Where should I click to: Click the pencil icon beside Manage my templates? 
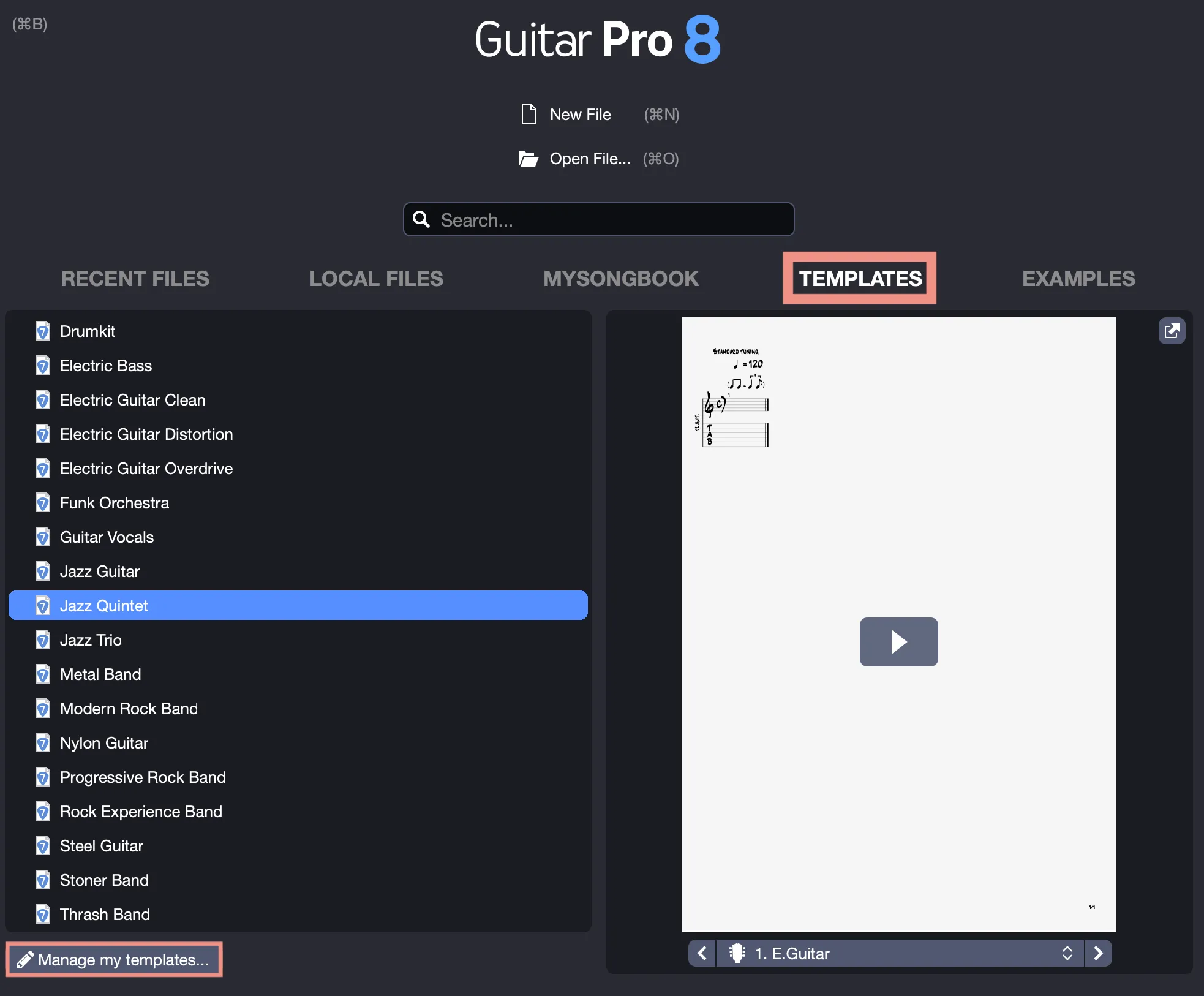pos(25,959)
